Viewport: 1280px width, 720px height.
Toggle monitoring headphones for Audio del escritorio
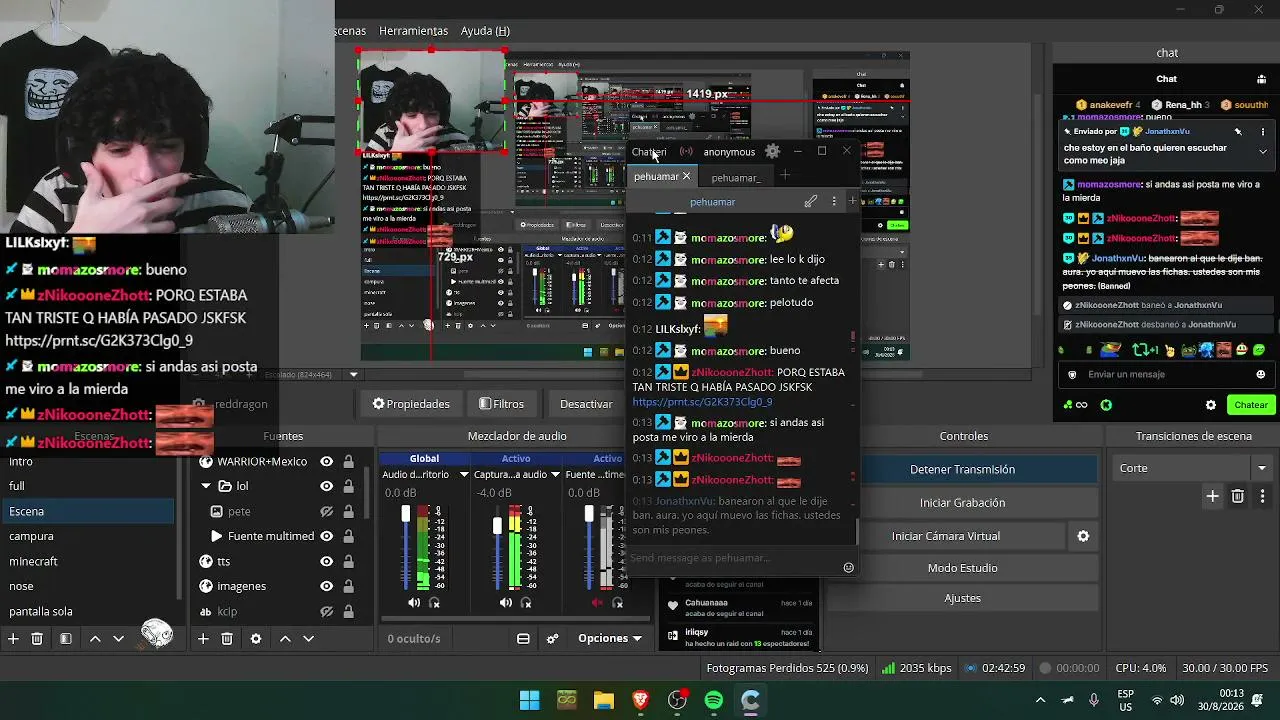click(x=434, y=603)
